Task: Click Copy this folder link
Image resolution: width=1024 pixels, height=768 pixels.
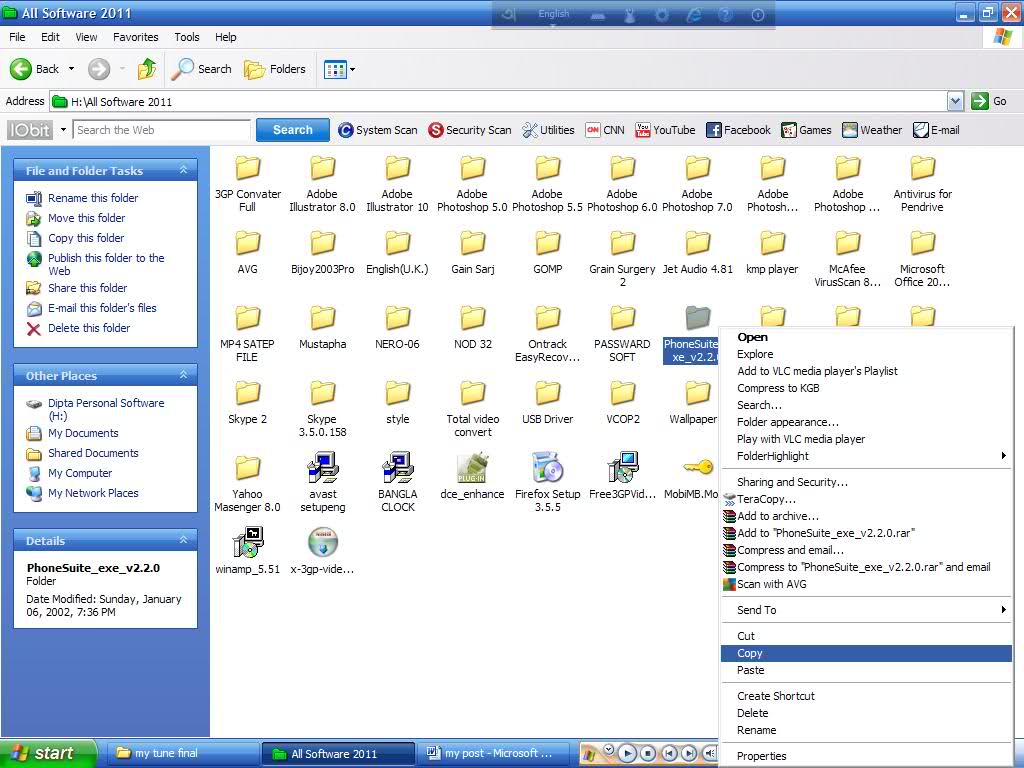Action: pos(86,238)
